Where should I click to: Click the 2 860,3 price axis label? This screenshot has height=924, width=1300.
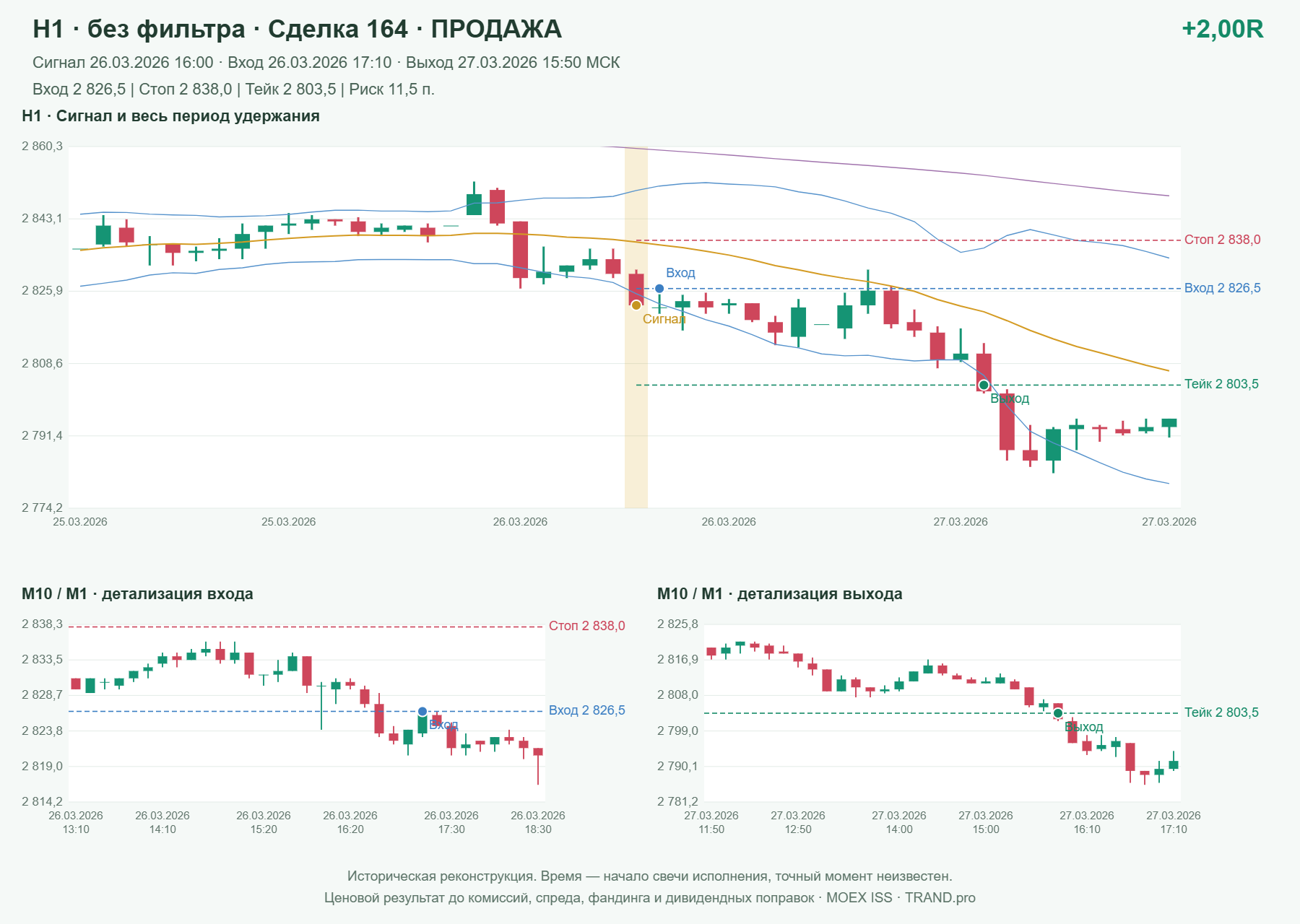point(42,147)
